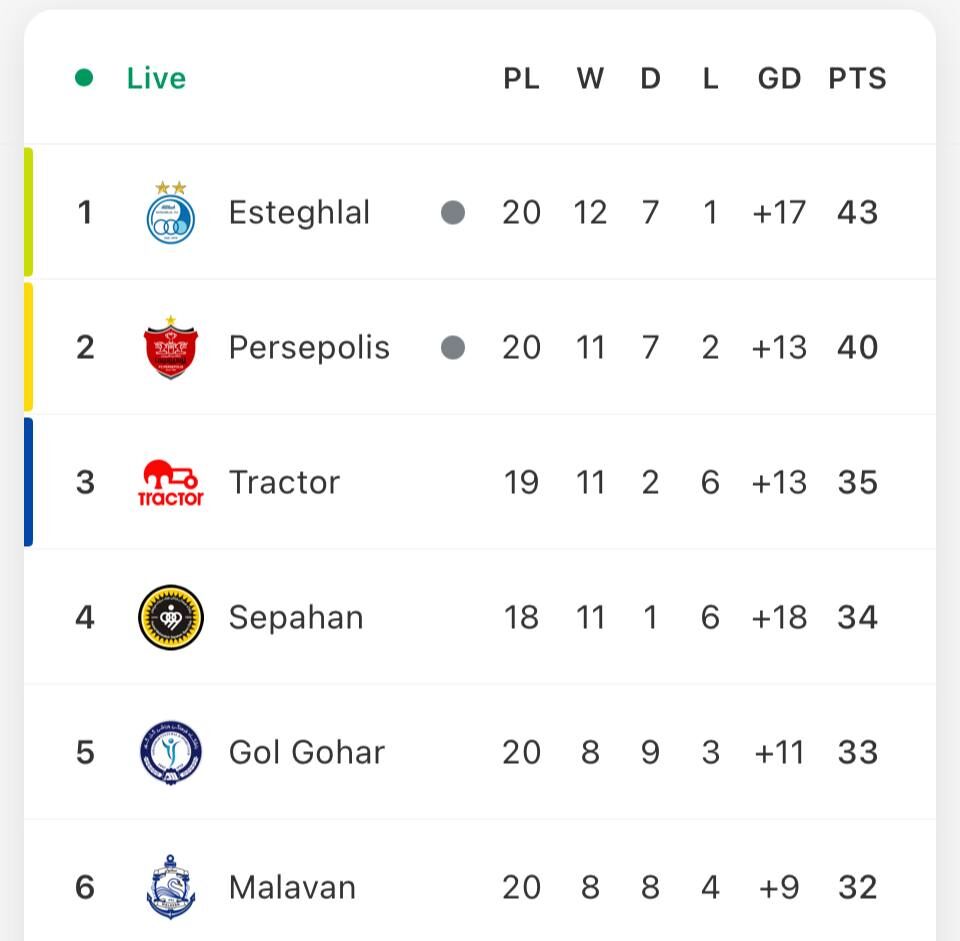Sort the table by PTS column header
The image size is (960, 941).
[857, 78]
